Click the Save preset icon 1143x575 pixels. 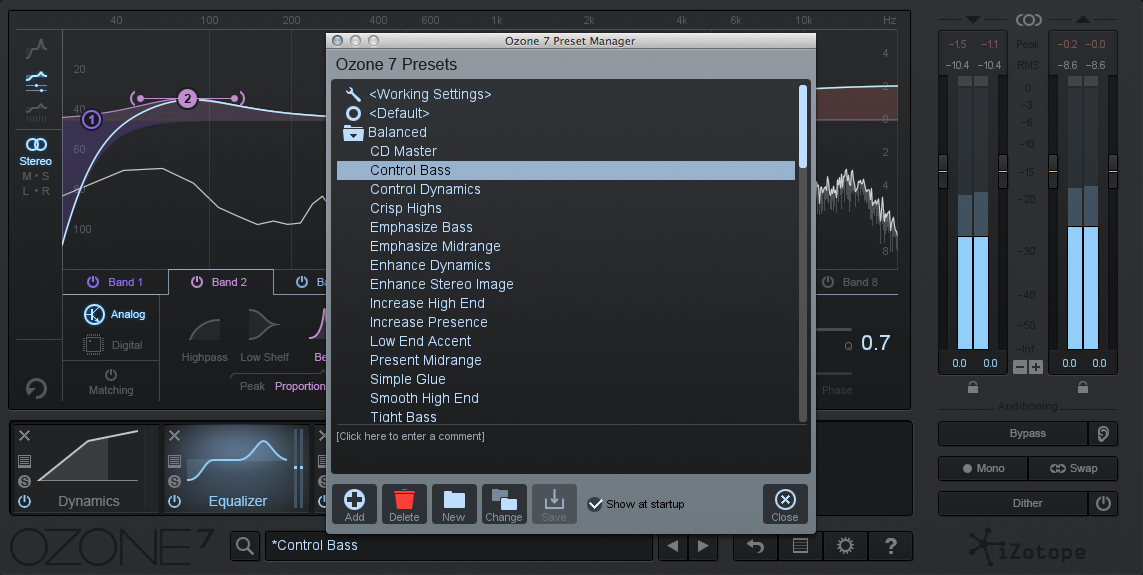[554, 504]
